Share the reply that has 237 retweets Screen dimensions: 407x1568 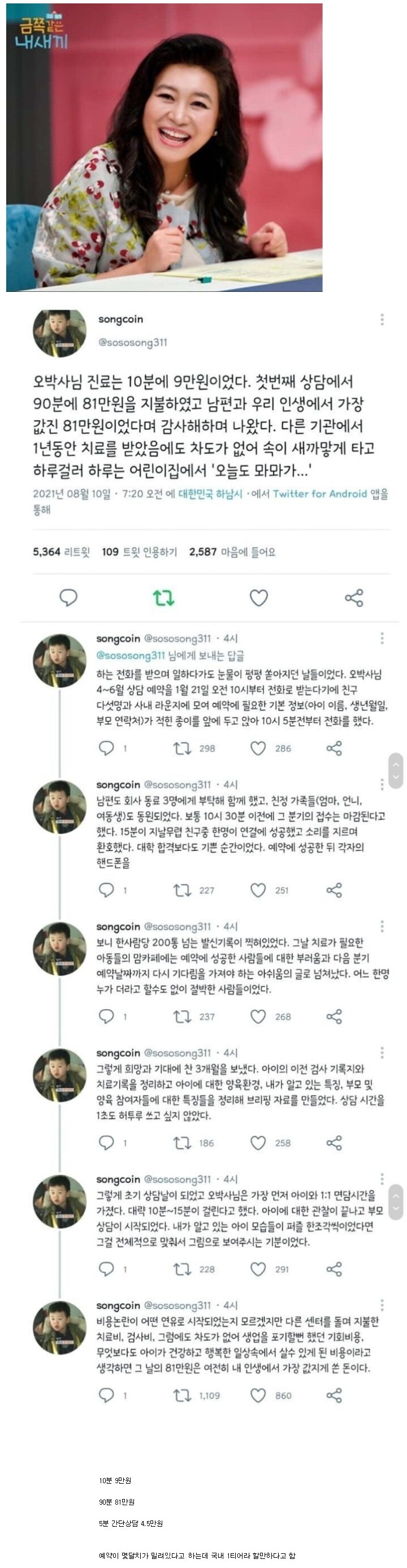pos(334,1016)
